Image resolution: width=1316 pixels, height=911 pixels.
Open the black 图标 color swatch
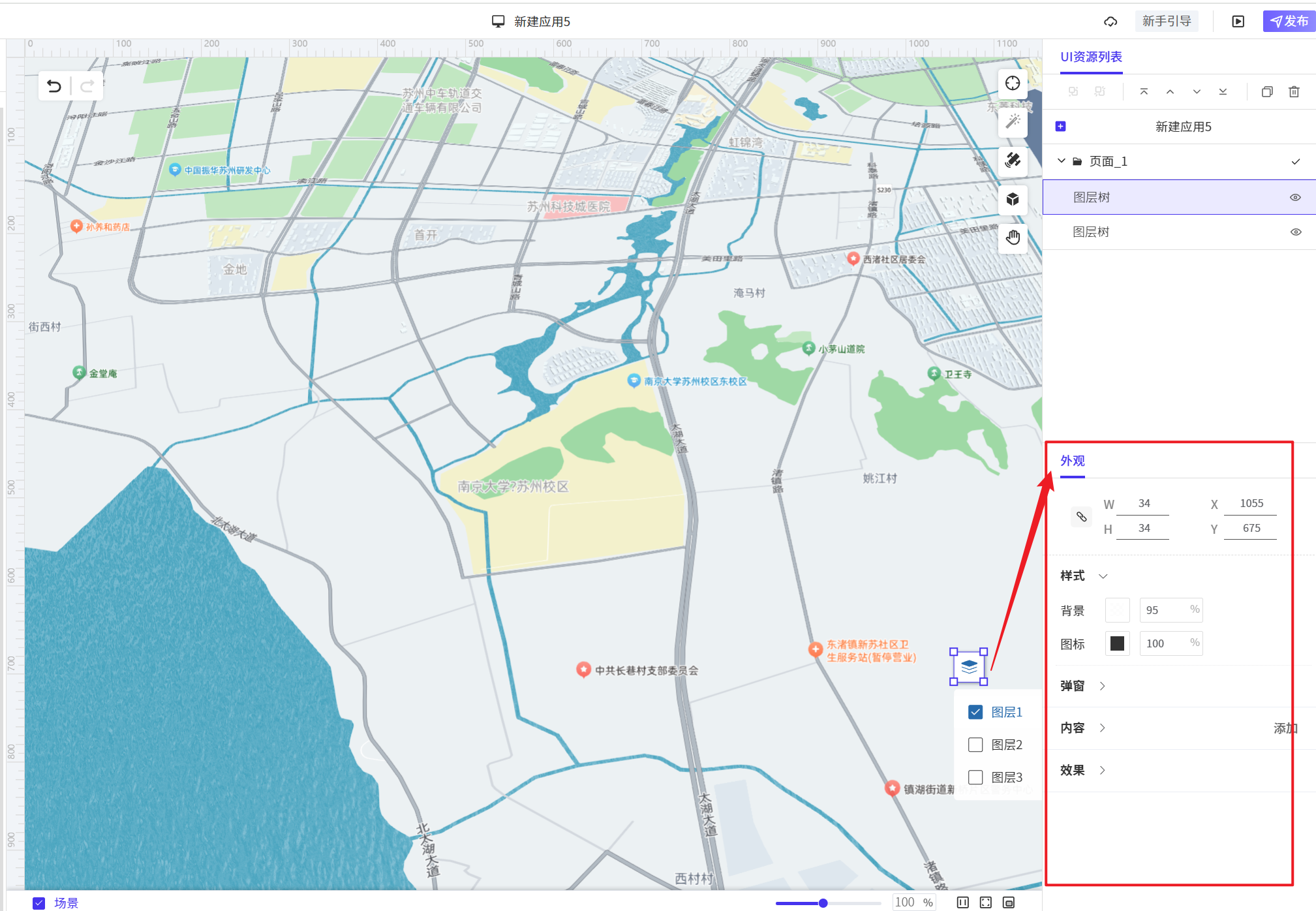tap(1118, 643)
